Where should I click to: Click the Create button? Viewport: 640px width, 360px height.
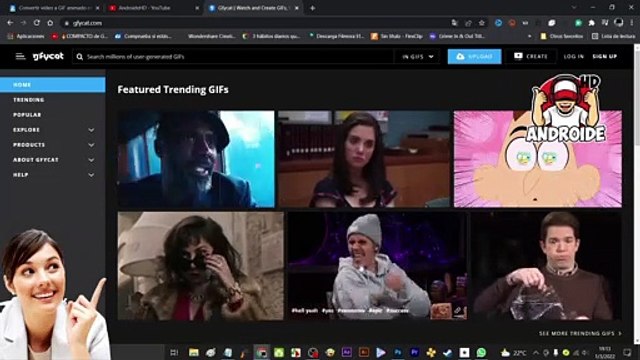531,56
